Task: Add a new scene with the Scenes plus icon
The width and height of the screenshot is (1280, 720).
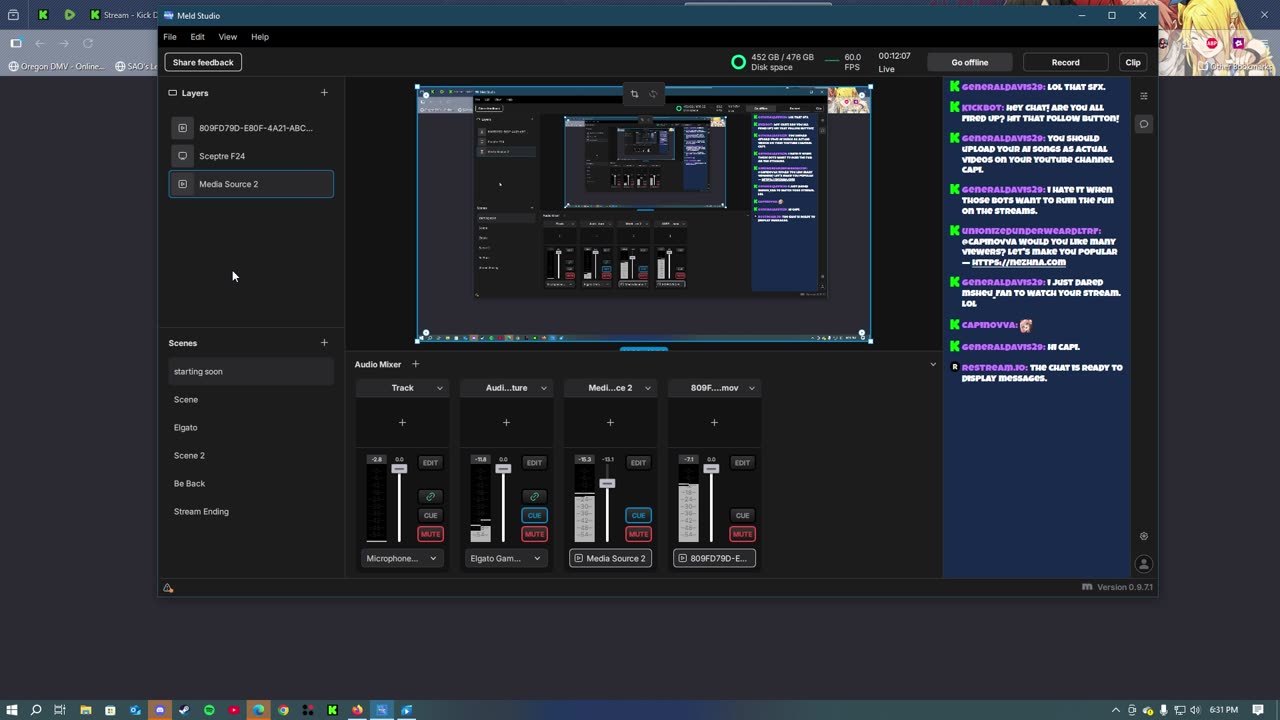Action: (x=324, y=343)
